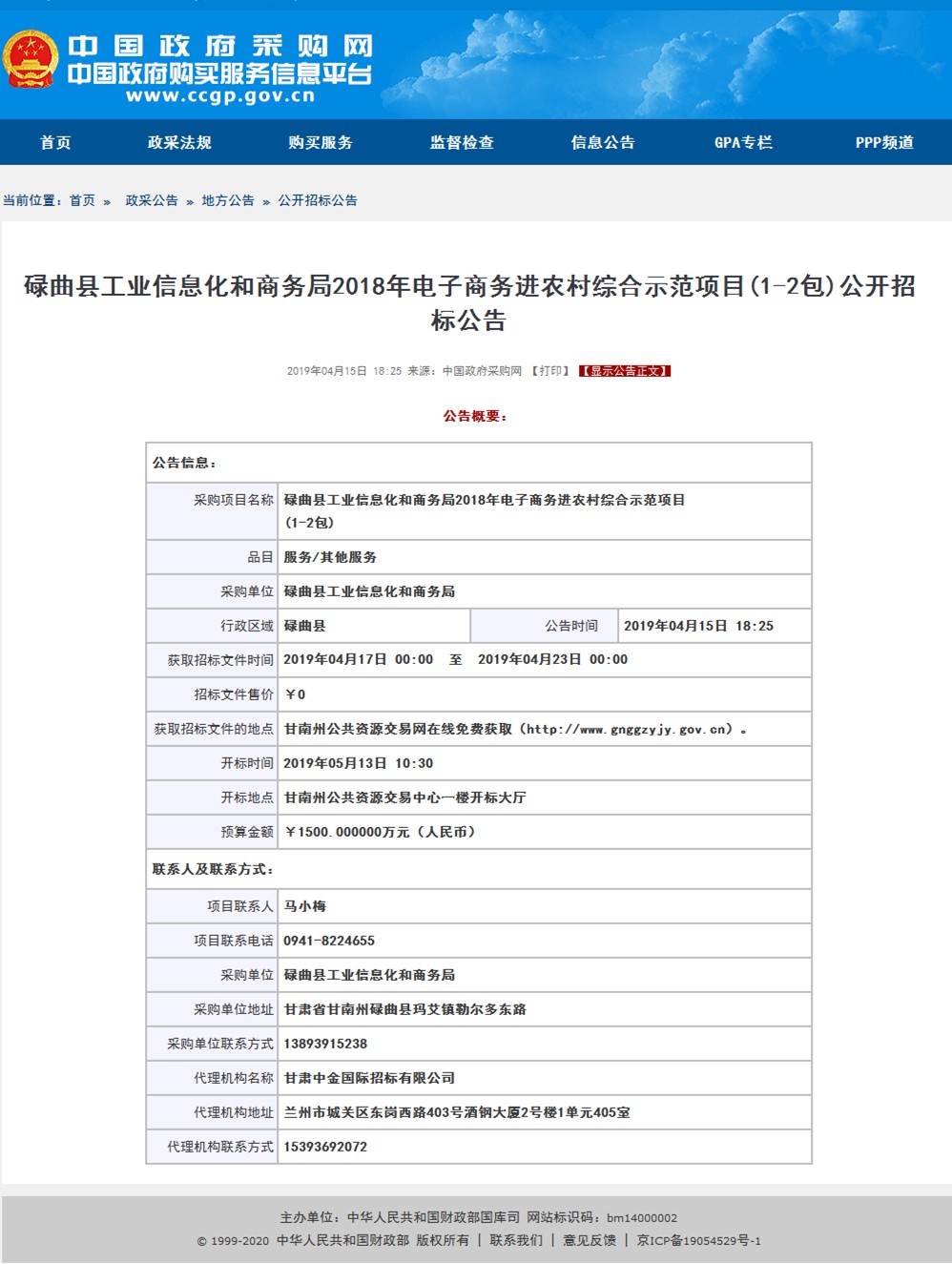The image size is (952, 1264).
Task: Click the 意见反馈 footer link
Action: coord(590,1240)
